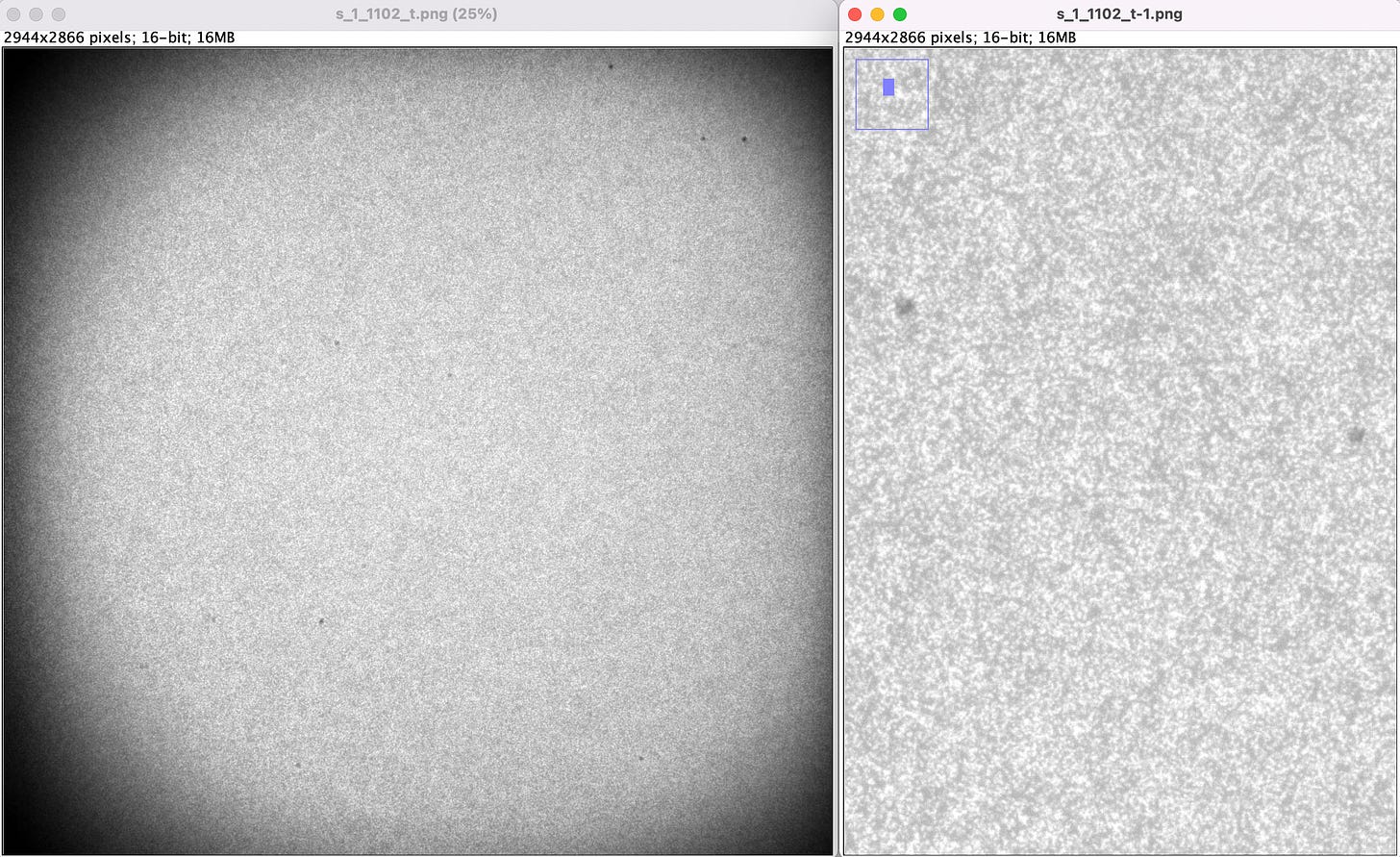Screen dimensions: 1400x857
Task: Click the microscopy image canvas in the s_1_1102_t.png window
Action: pos(417,451)
